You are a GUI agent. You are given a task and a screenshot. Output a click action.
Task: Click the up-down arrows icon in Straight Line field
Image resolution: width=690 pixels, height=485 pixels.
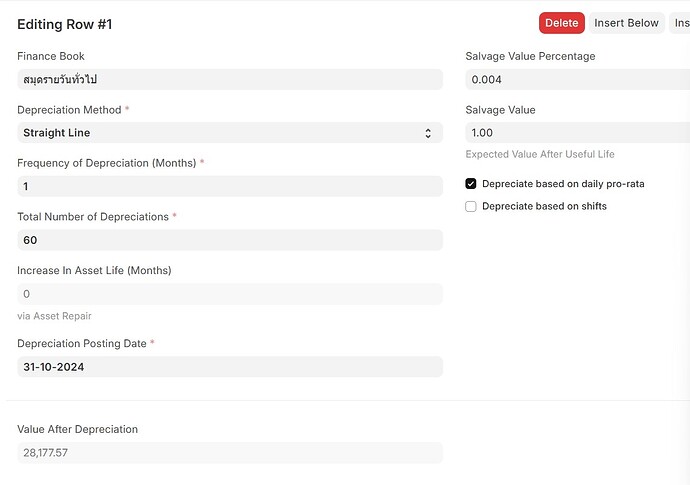click(428, 133)
